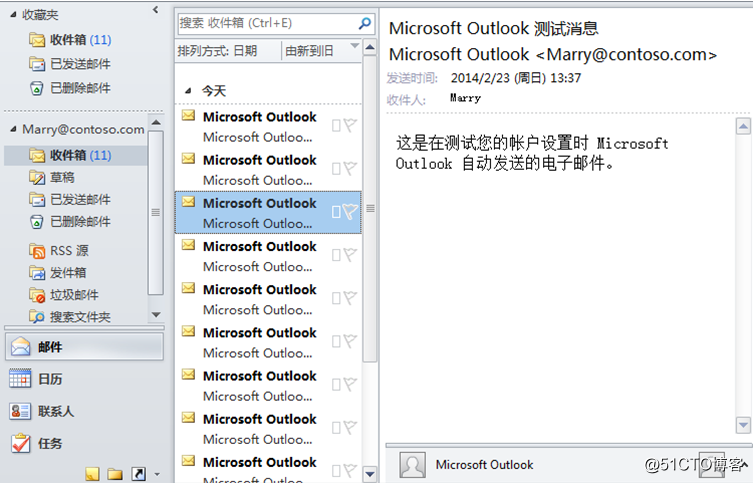Click the Microsoft Outlook 测试消息 subject line

tap(493, 28)
